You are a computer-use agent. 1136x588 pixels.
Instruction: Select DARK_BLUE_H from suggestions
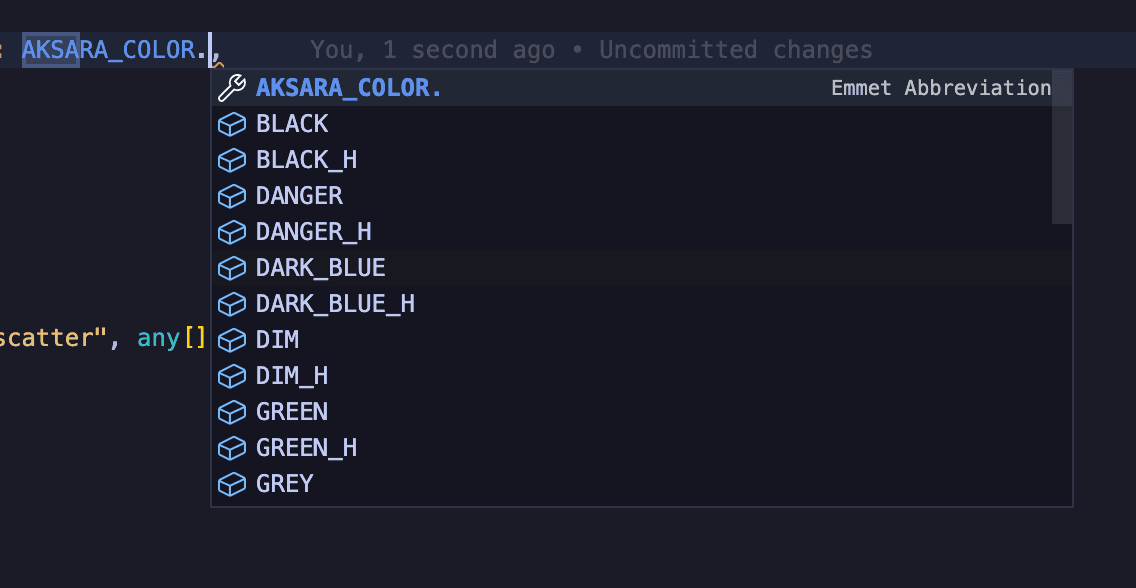pos(335,304)
